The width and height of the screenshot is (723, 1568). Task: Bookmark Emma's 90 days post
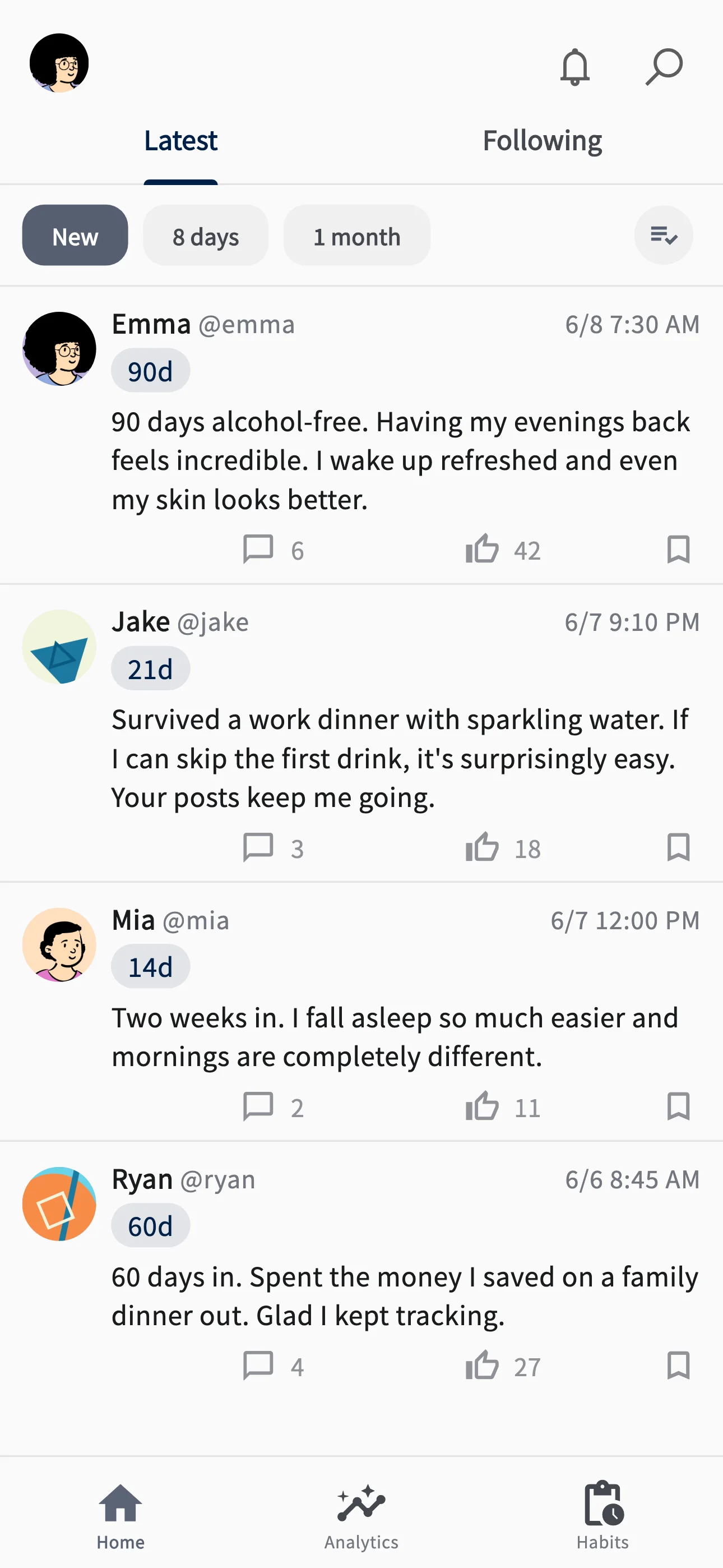[678, 550]
